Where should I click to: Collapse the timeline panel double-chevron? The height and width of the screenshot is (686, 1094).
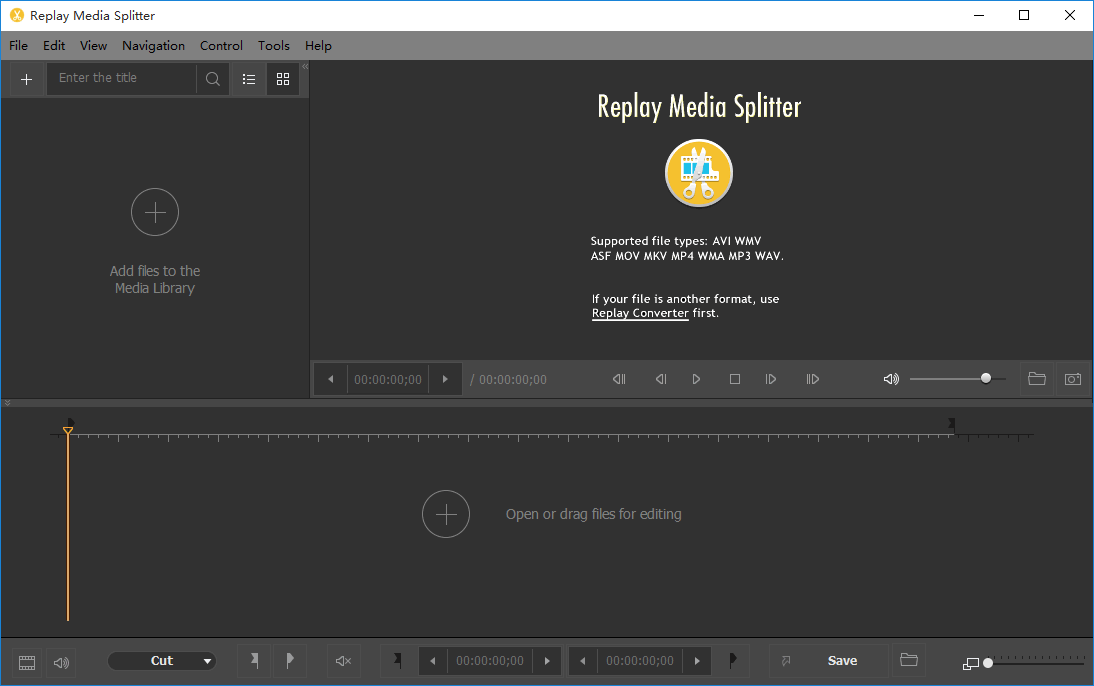(8, 403)
